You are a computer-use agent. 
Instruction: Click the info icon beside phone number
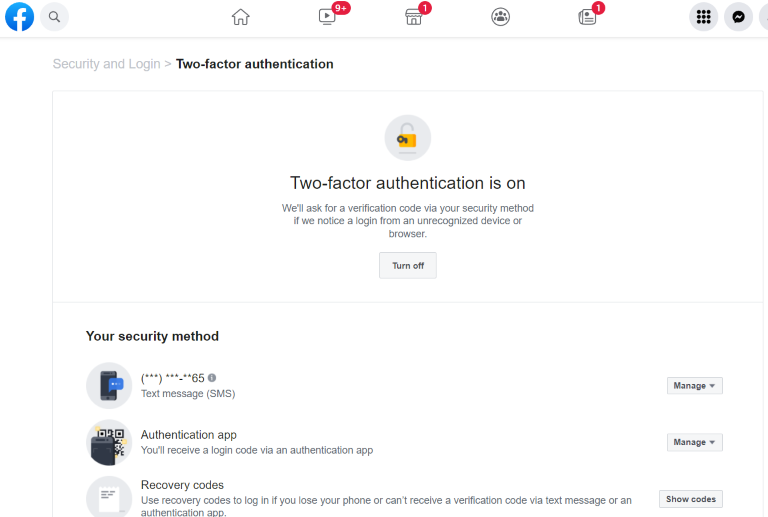(212, 378)
